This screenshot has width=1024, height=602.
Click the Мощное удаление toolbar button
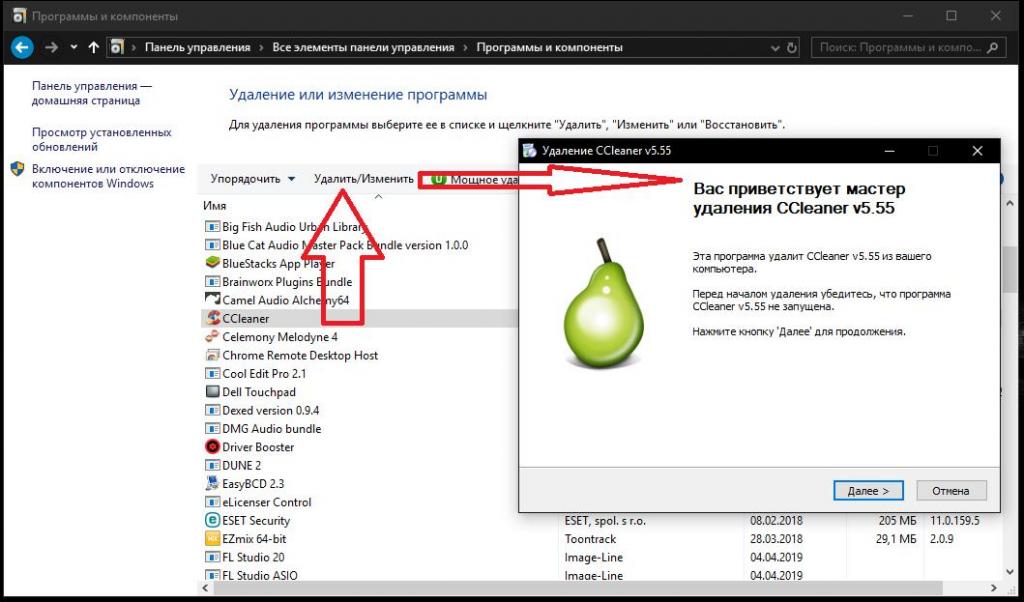pyautogui.click(x=475, y=180)
